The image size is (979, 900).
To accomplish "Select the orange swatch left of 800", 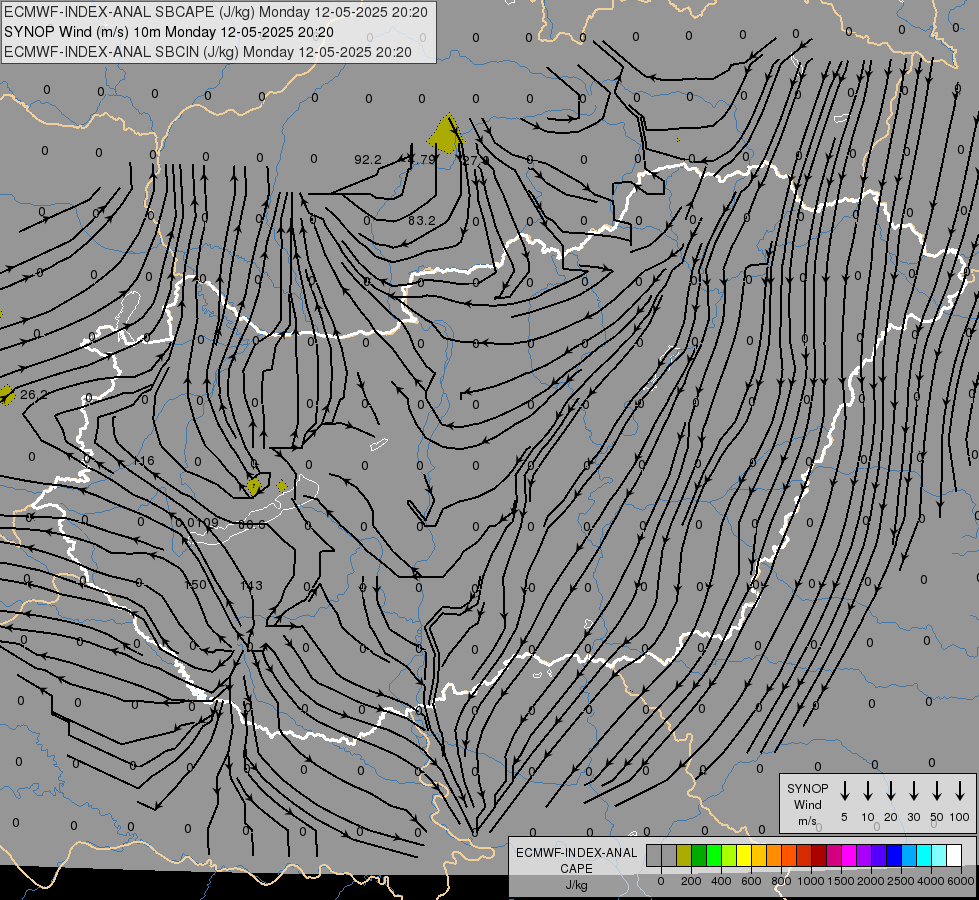I will [x=774, y=855].
